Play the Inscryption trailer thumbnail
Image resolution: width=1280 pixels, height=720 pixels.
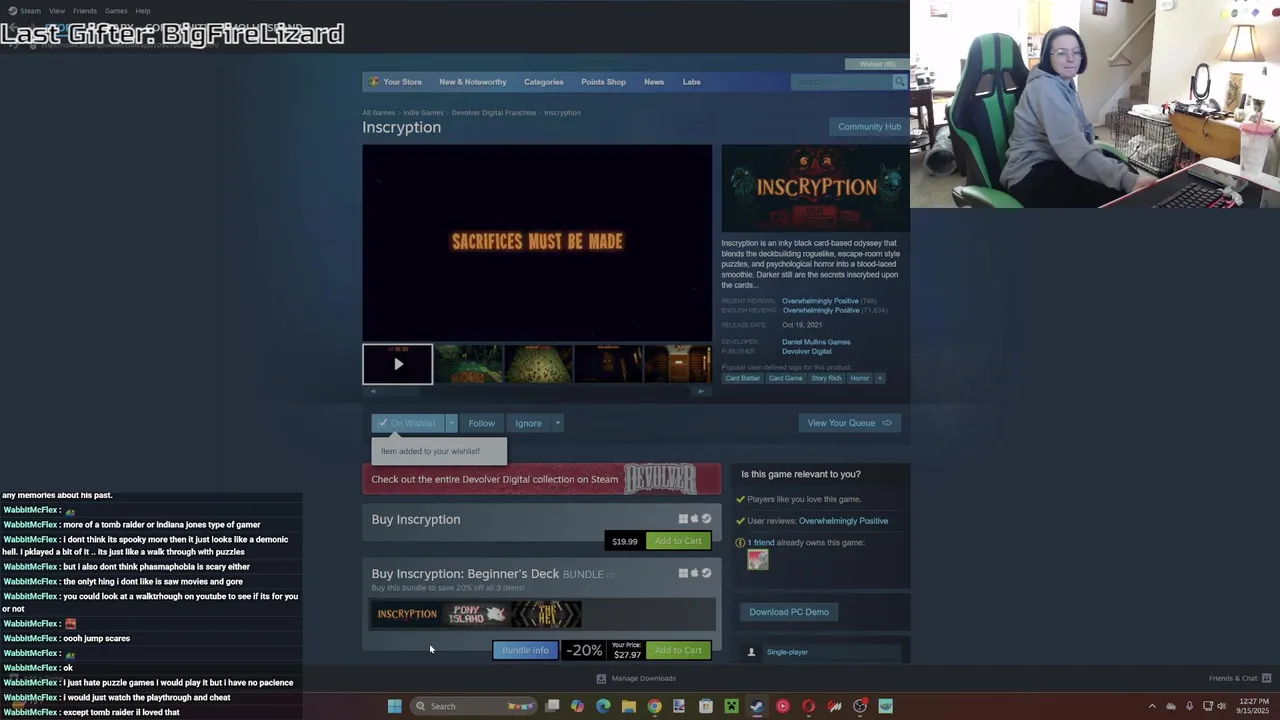coord(397,364)
